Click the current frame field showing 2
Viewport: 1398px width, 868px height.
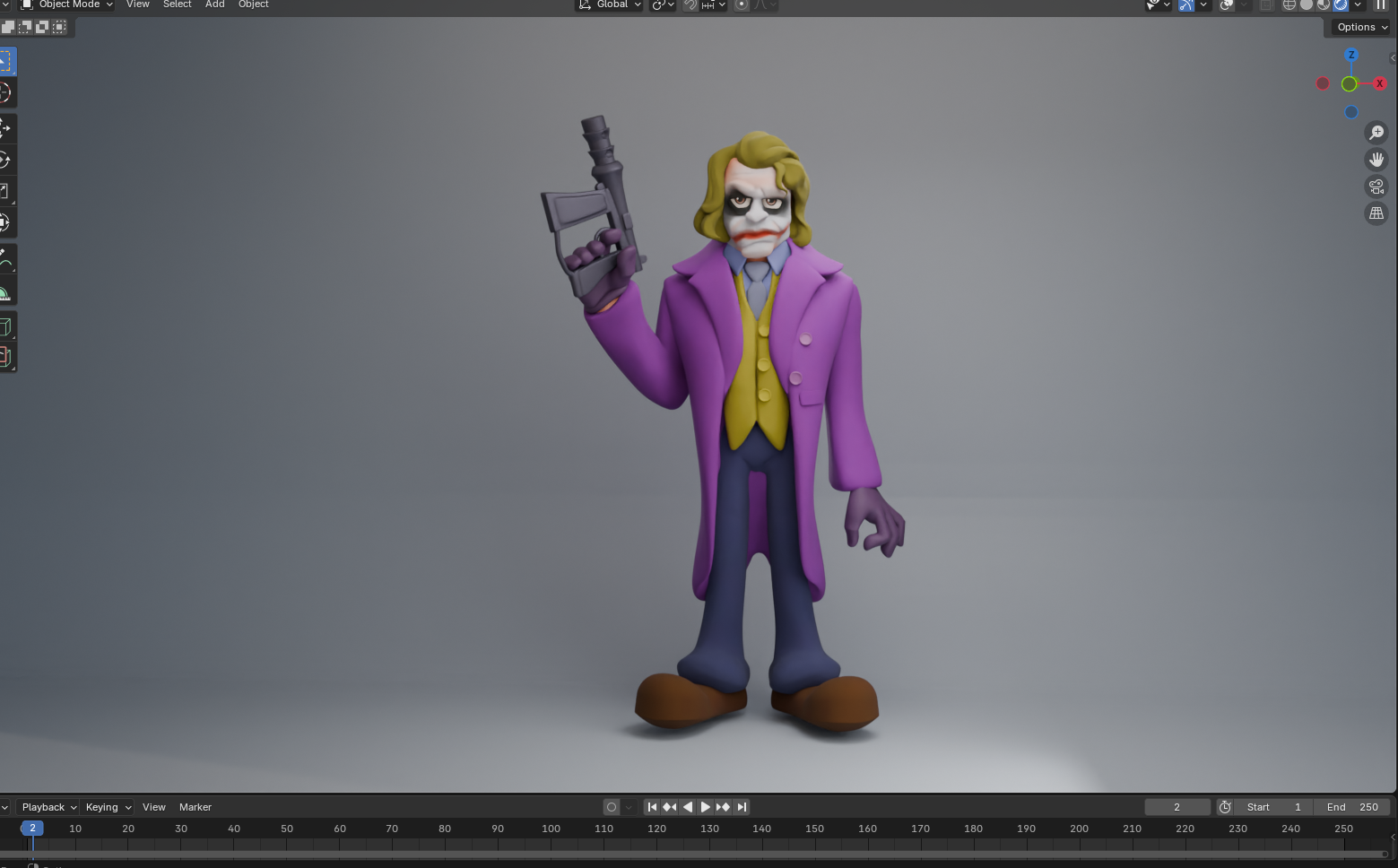click(x=1177, y=807)
